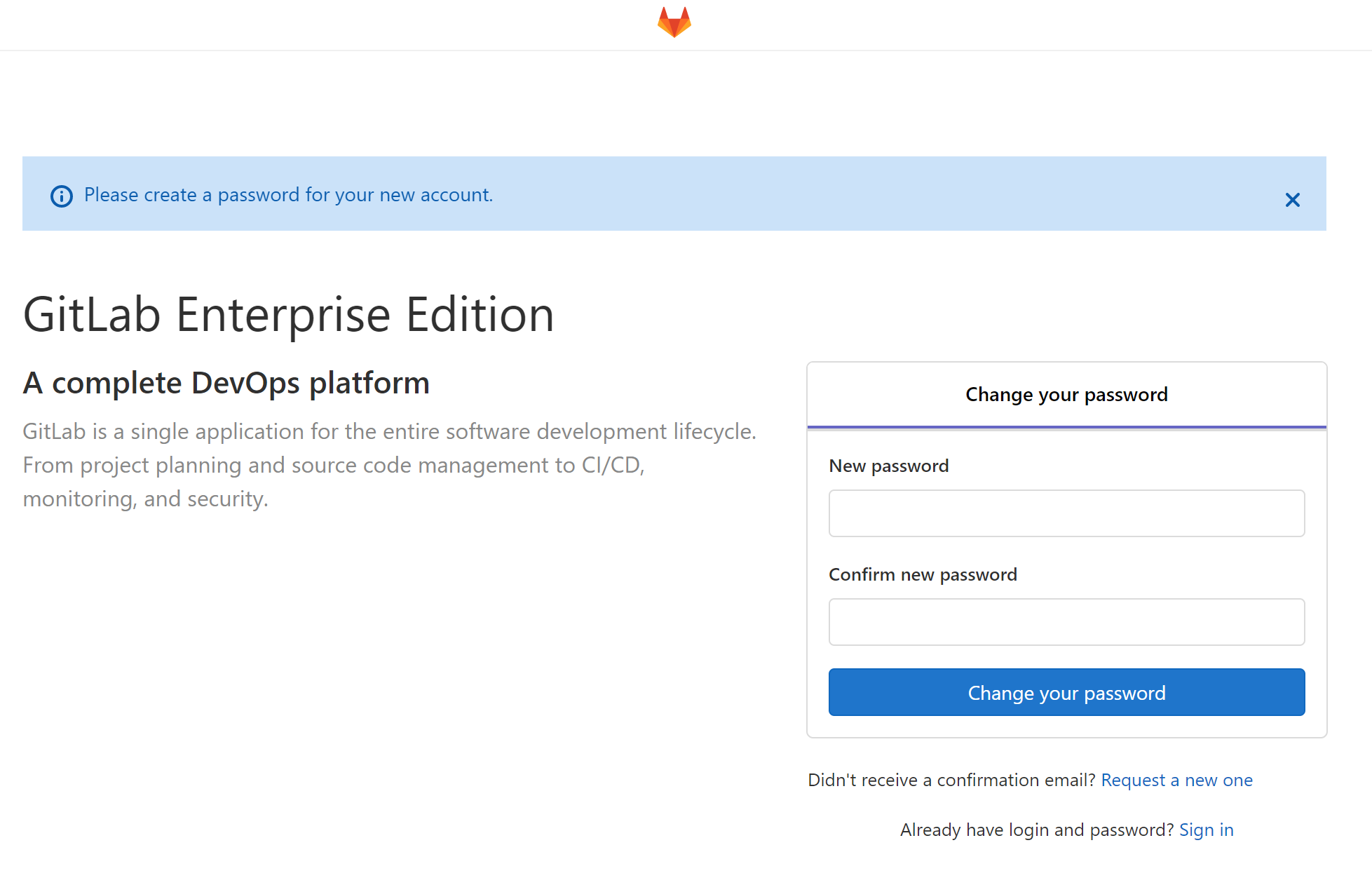This screenshot has width=1372, height=885.
Task: Follow the Sign in link
Action: [x=1206, y=830]
